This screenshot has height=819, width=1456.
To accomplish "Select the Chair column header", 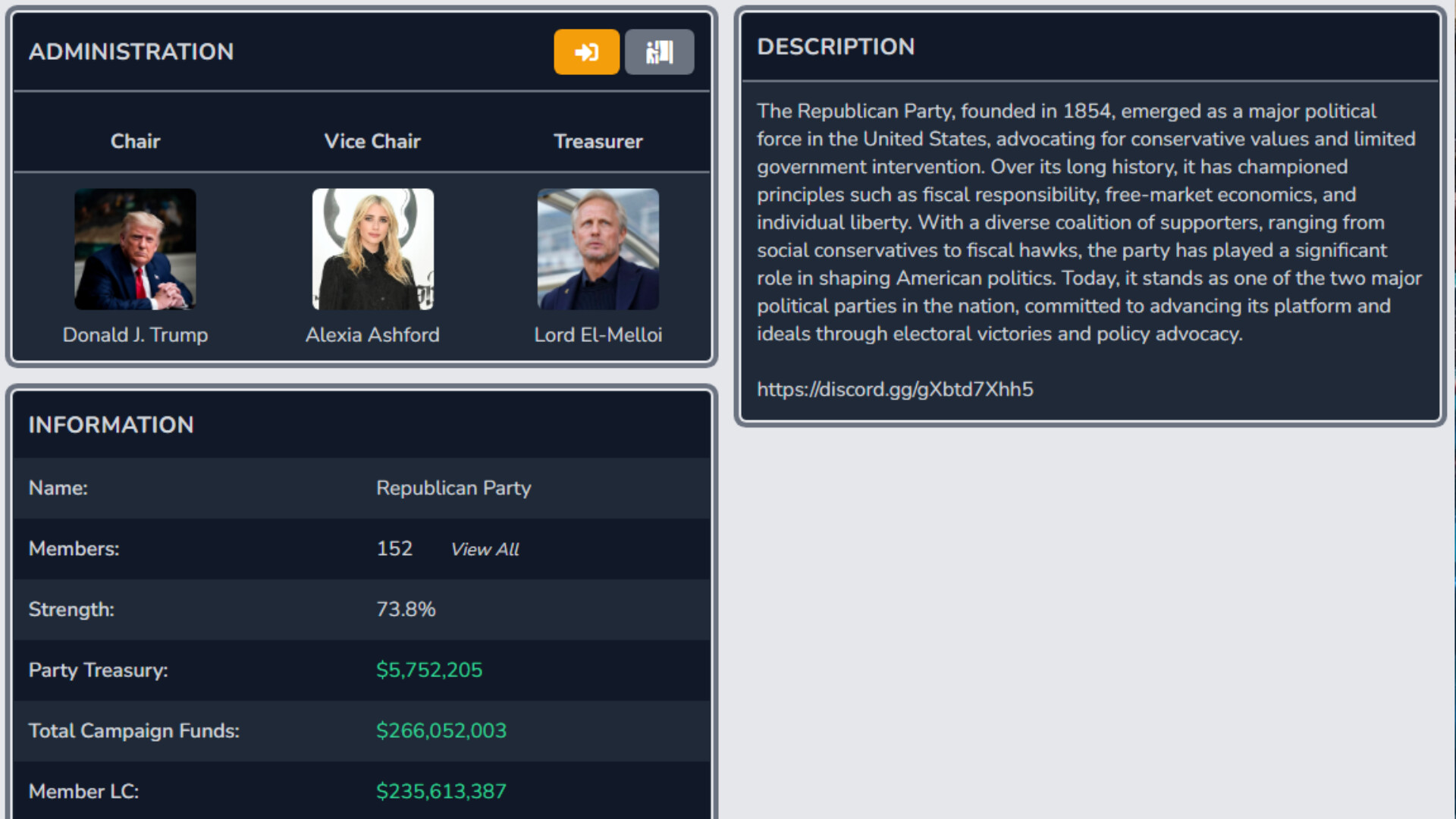I will [x=135, y=141].
